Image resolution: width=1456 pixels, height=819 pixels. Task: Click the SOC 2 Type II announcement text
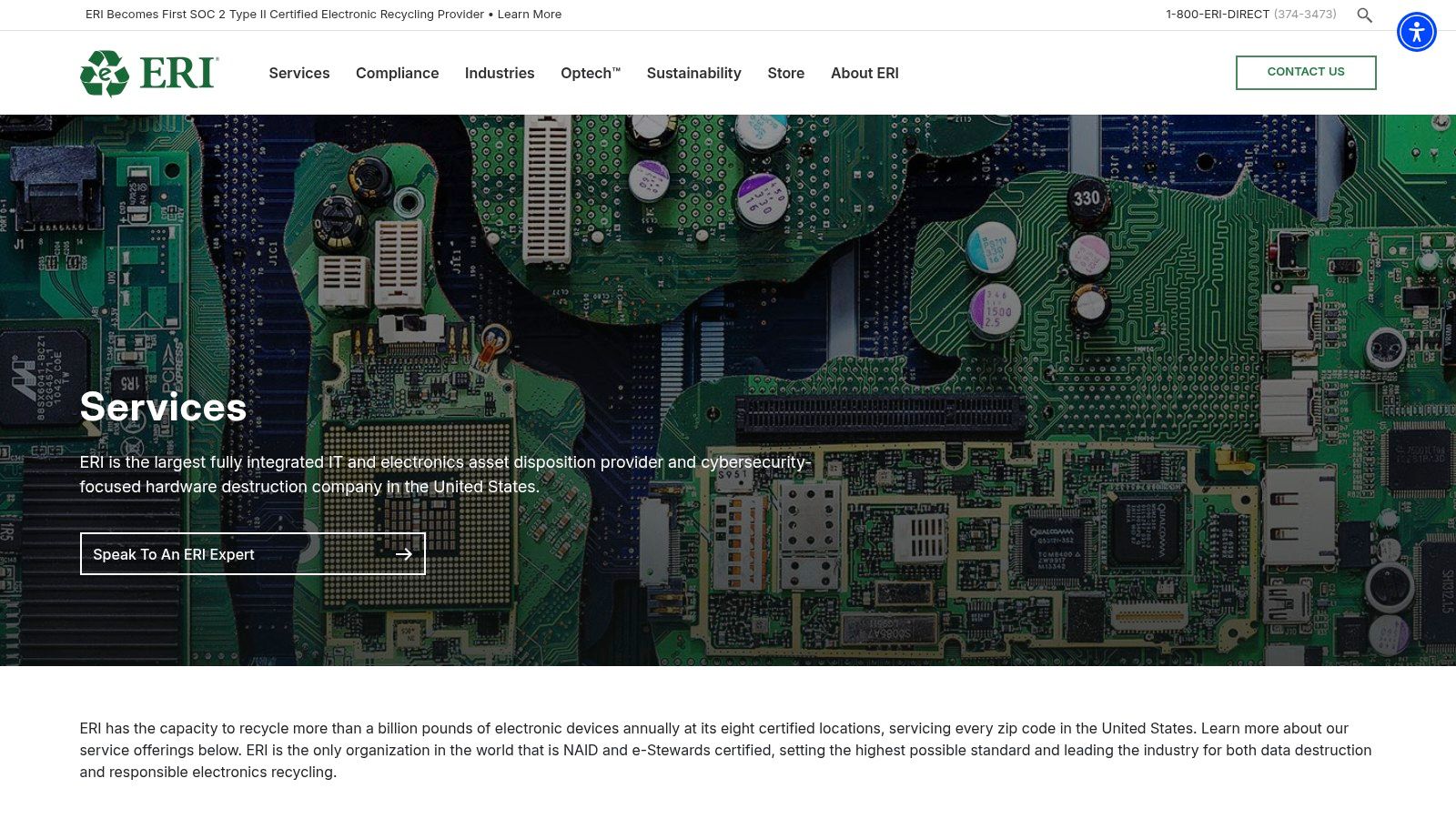point(284,15)
